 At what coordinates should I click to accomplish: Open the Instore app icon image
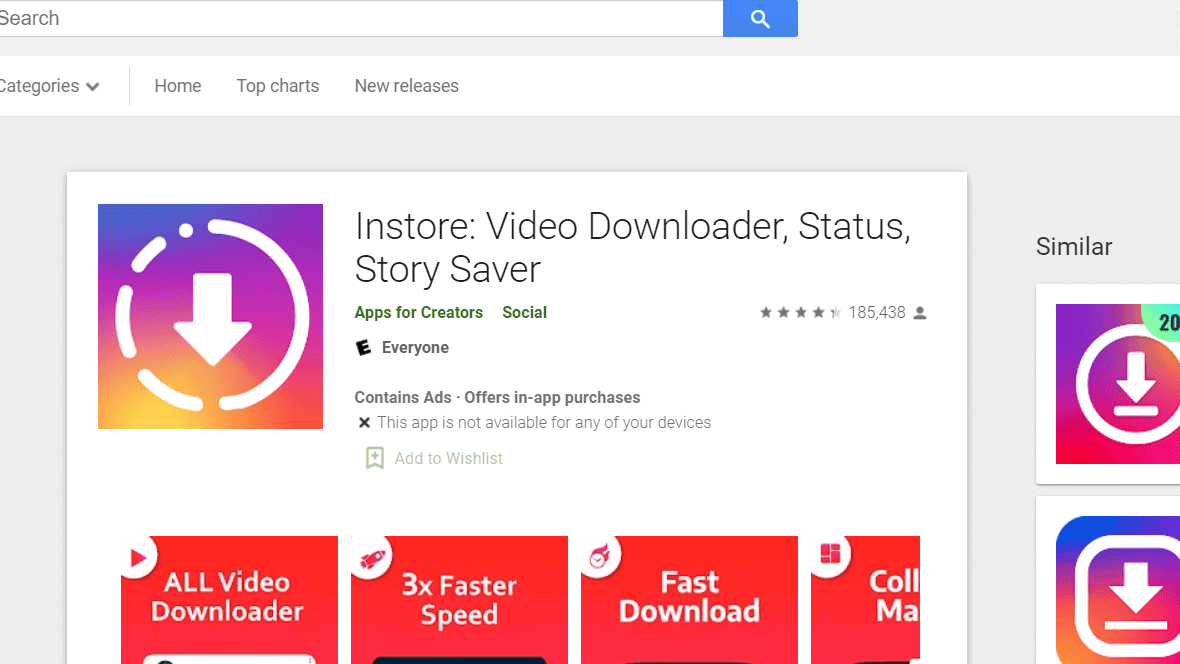point(210,316)
